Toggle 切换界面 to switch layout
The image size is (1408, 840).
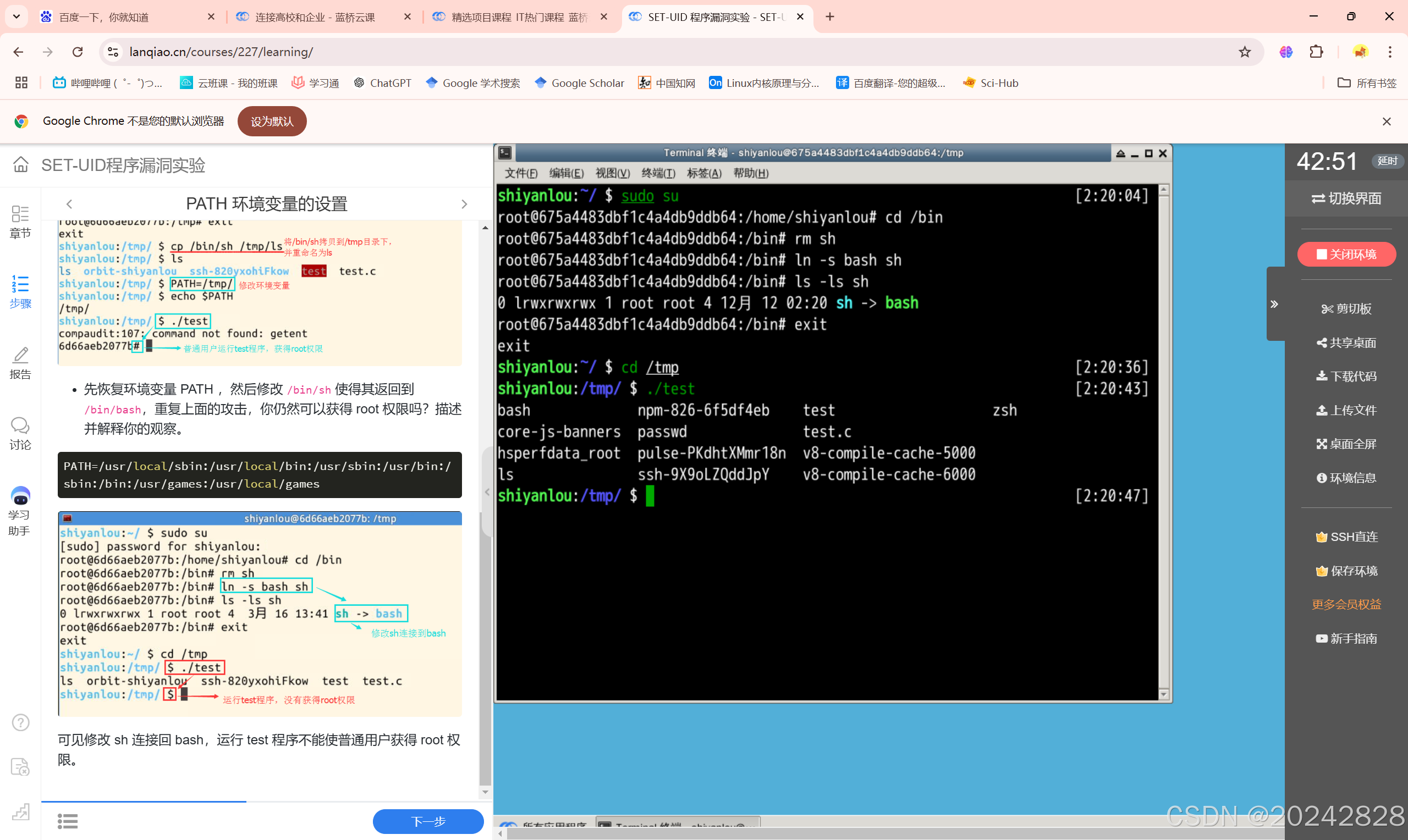(1346, 198)
